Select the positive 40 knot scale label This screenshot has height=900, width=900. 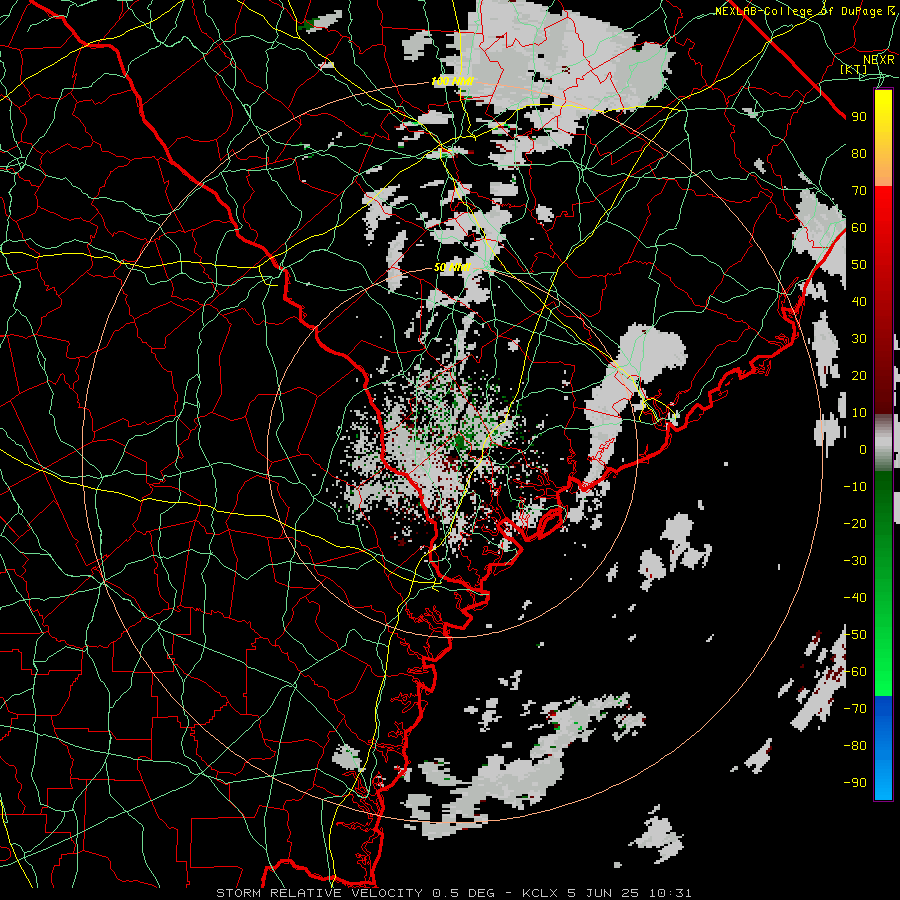pos(859,302)
